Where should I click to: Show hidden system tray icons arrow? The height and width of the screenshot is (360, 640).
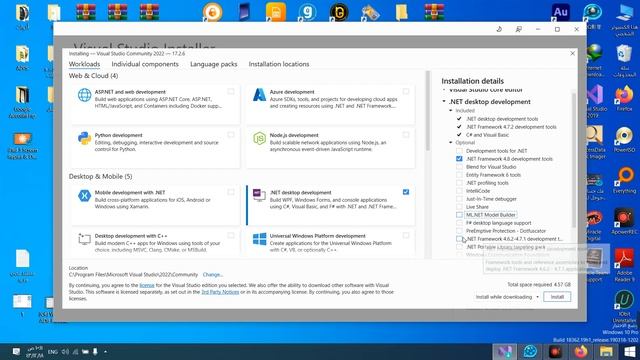point(105,351)
